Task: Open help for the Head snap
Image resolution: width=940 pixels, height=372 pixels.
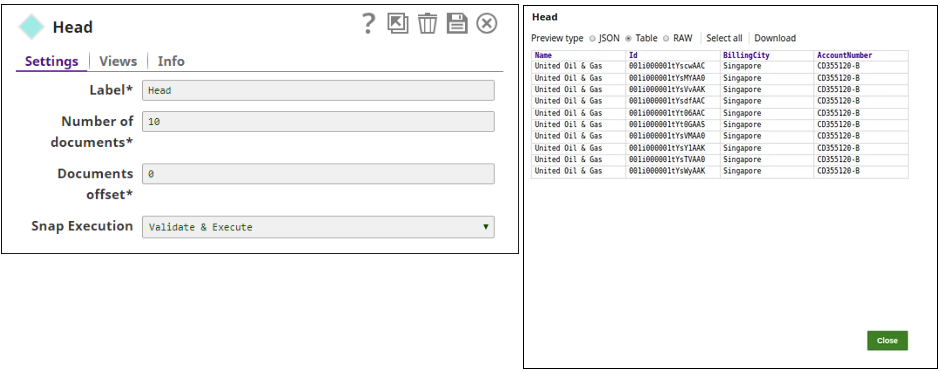Action: click(368, 23)
